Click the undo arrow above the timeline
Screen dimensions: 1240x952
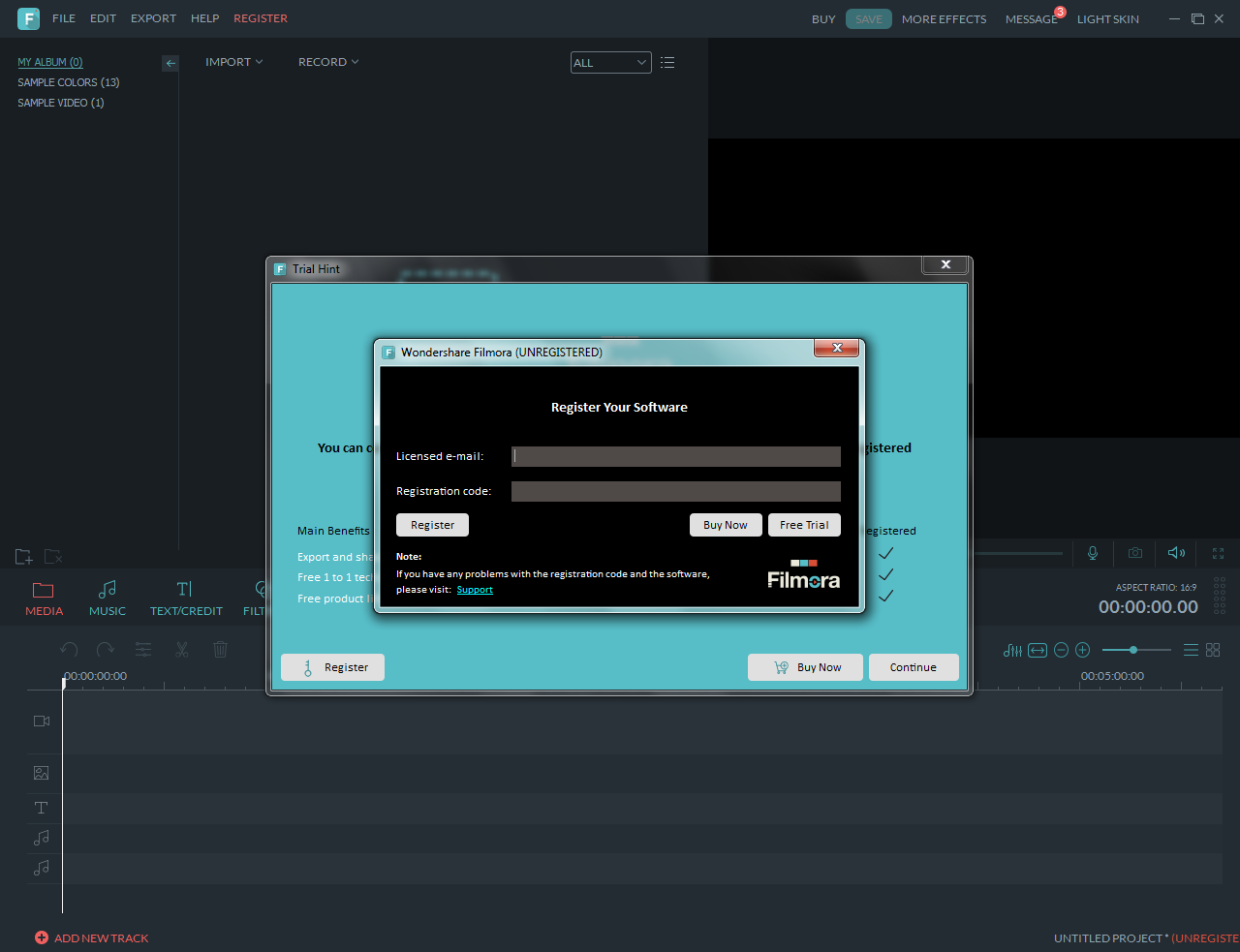[x=68, y=649]
